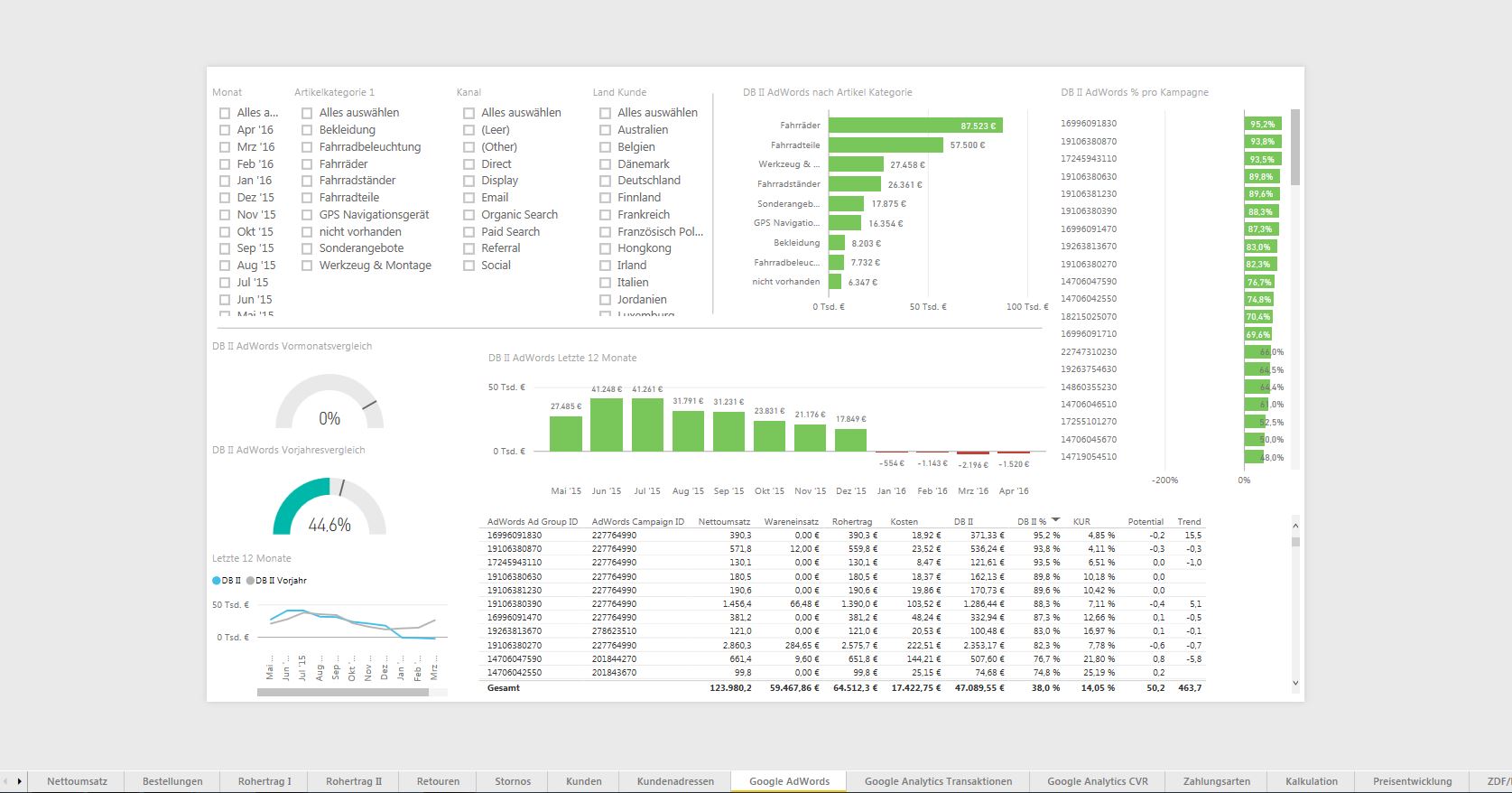Sort by the Potential column header
1512x793 pixels.
pos(1146,521)
